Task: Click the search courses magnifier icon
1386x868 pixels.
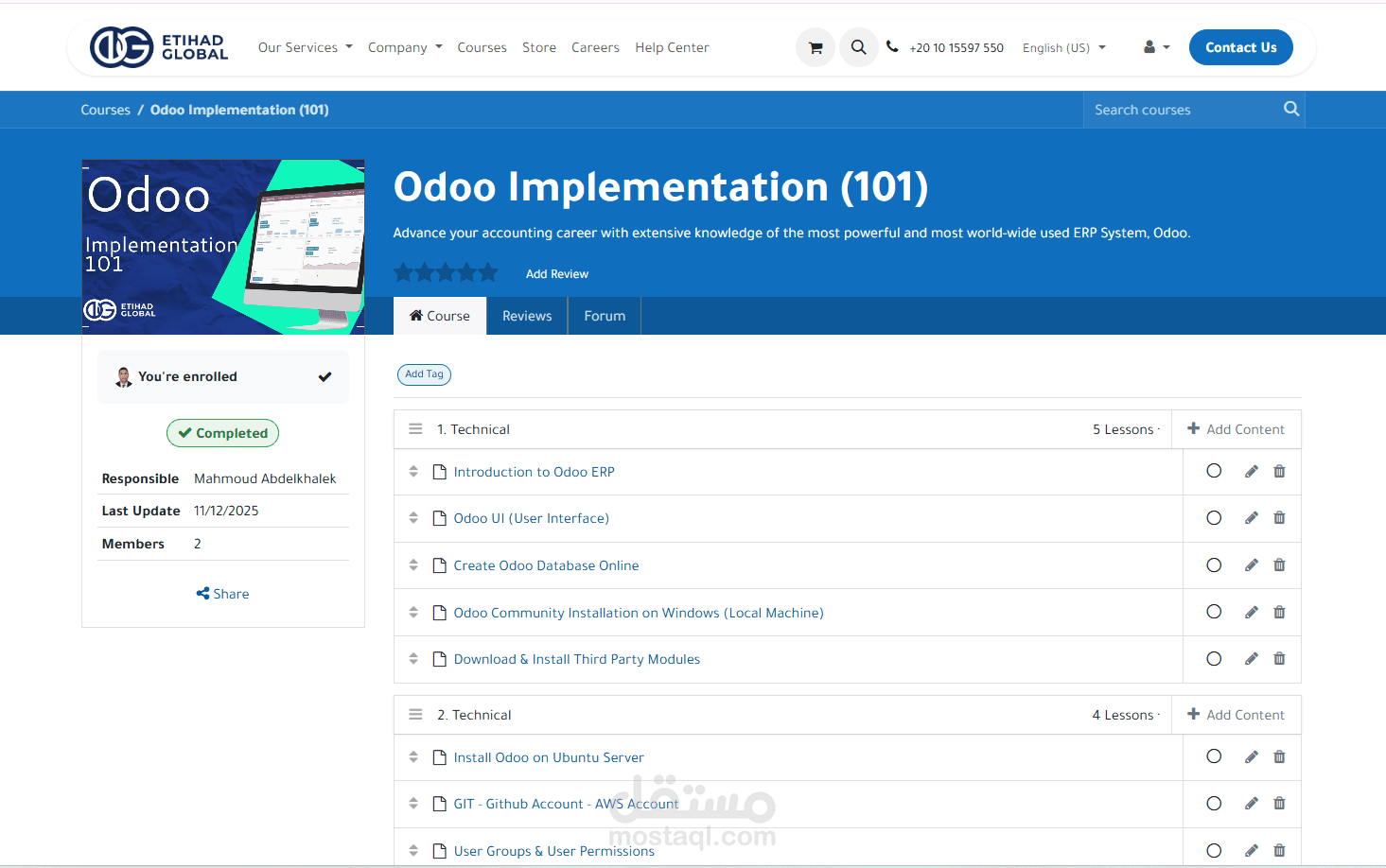Action: tap(1291, 109)
